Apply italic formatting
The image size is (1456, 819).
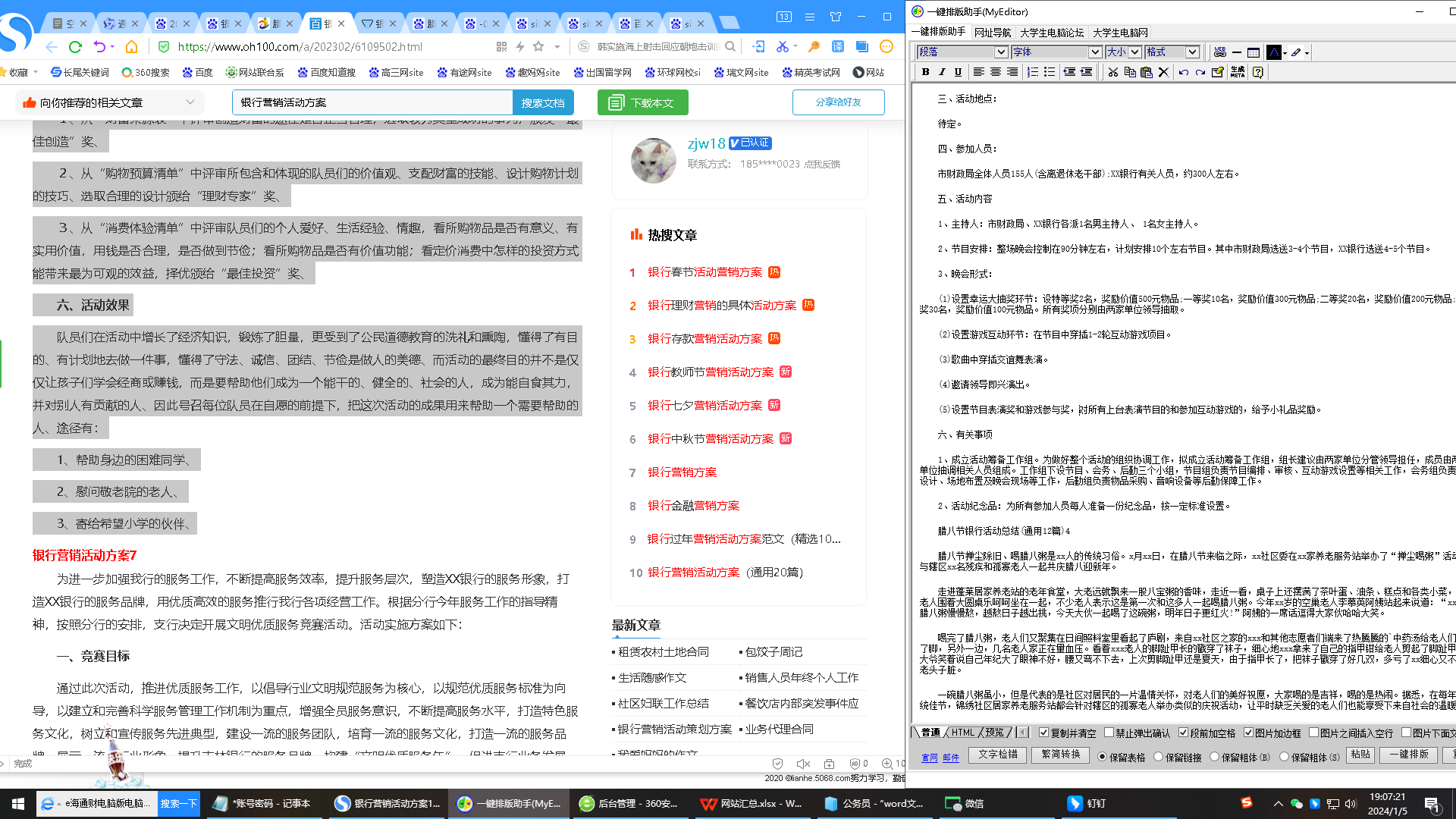(x=941, y=72)
